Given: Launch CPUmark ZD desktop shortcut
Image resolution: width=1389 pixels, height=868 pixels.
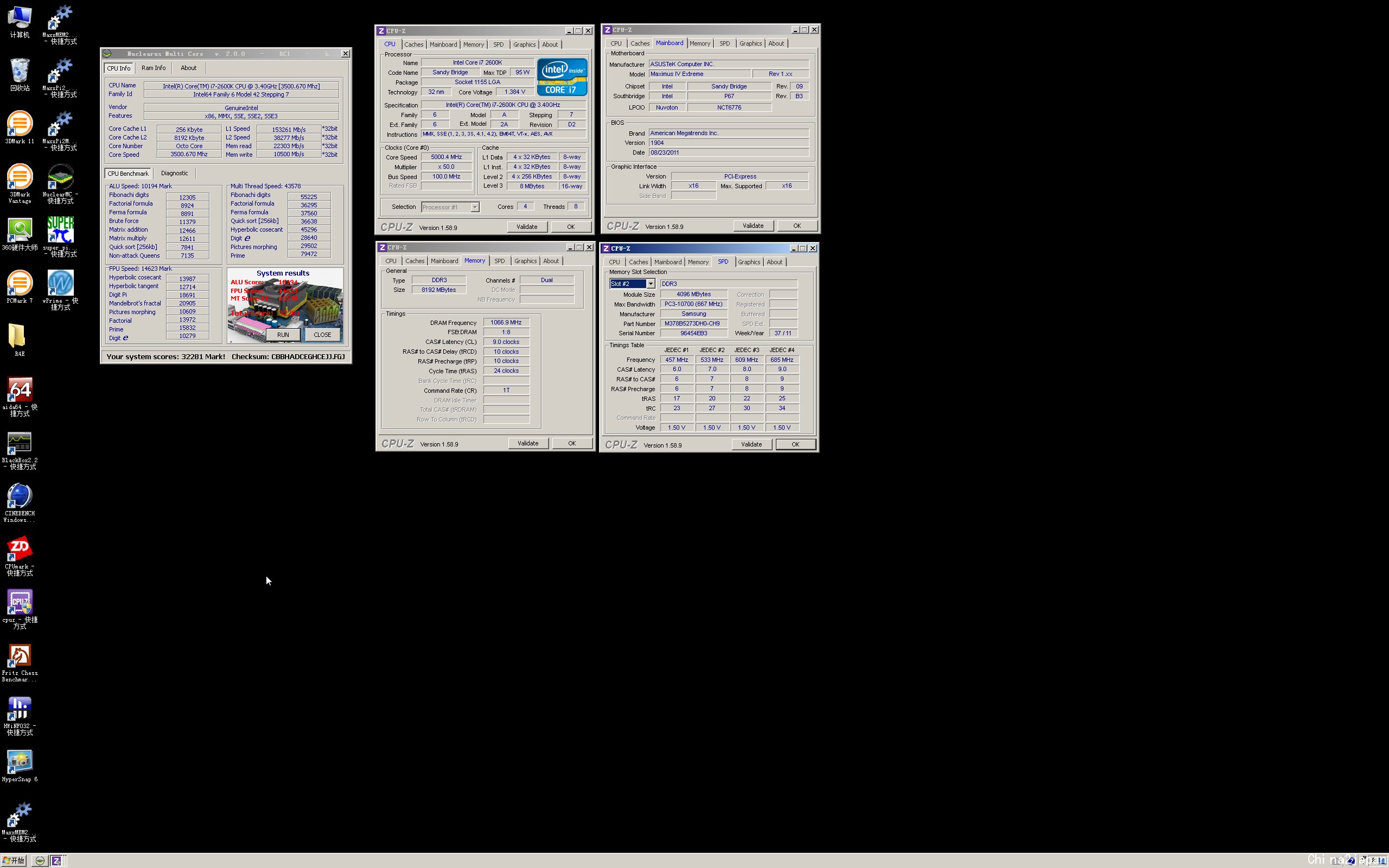Looking at the screenshot, I should pyautogui.click(x=20, y=556).
